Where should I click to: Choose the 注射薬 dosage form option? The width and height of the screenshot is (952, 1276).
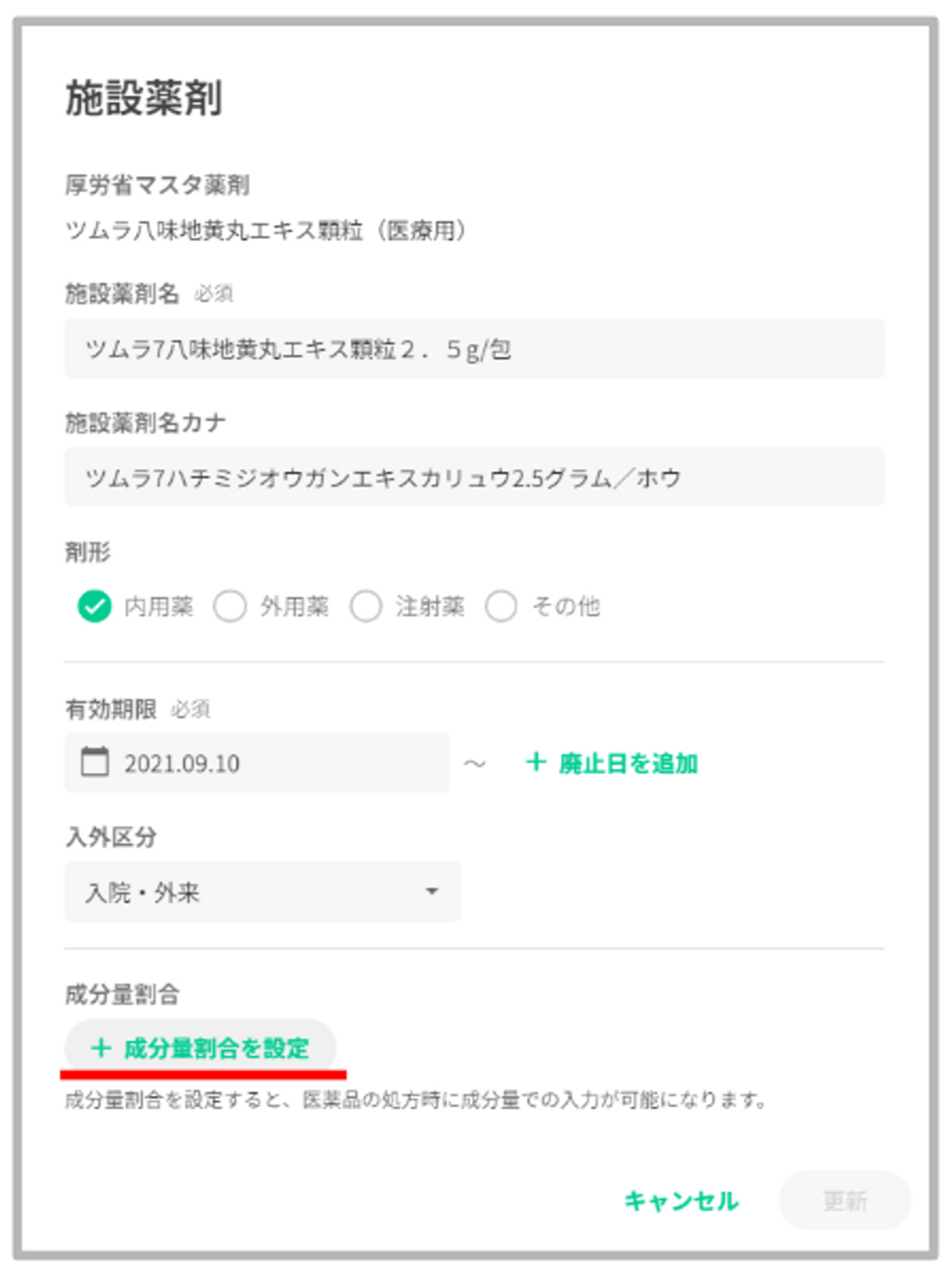coord(366,606)
